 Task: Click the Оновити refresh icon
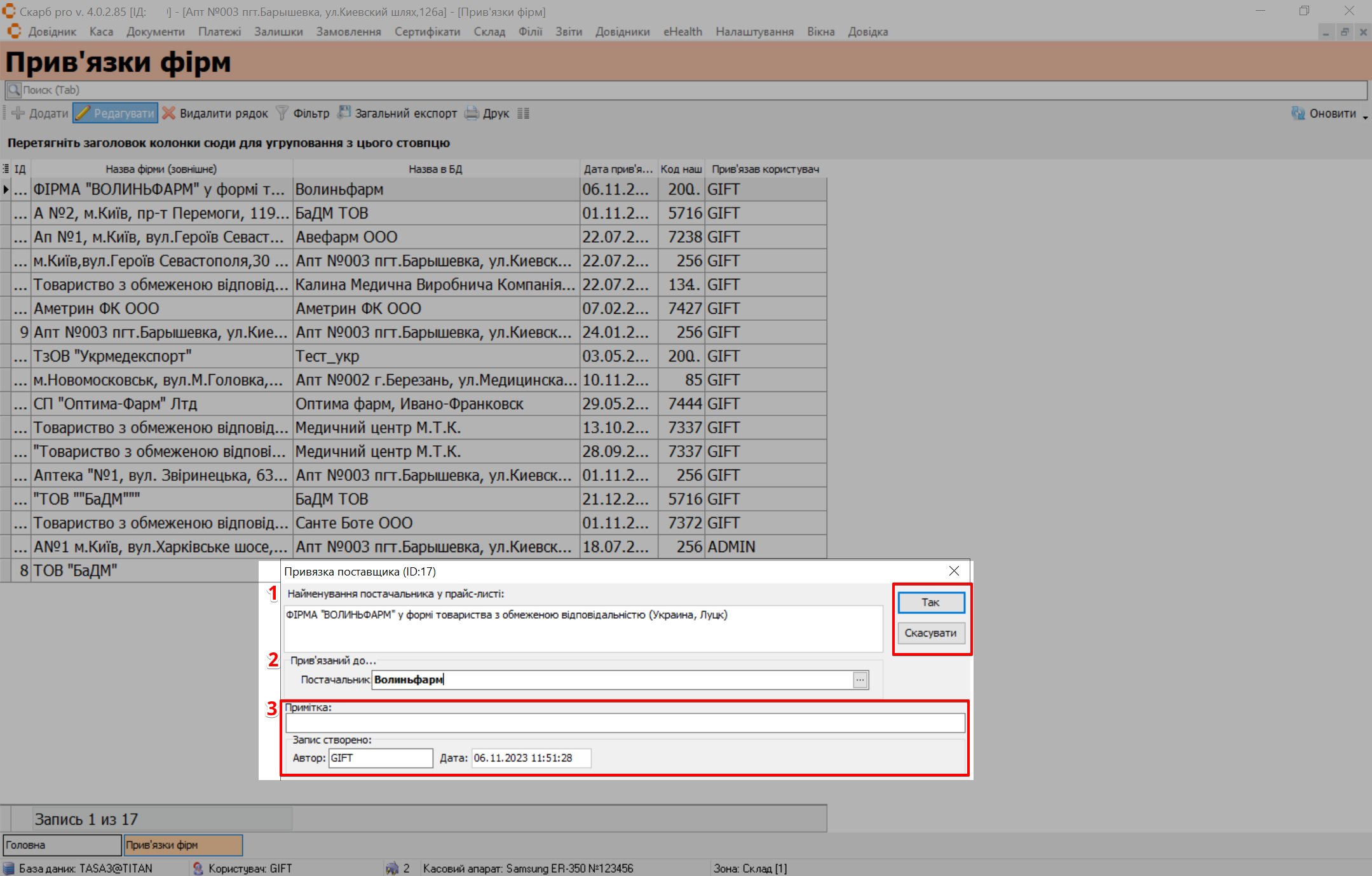click(x=1298, y=114)
